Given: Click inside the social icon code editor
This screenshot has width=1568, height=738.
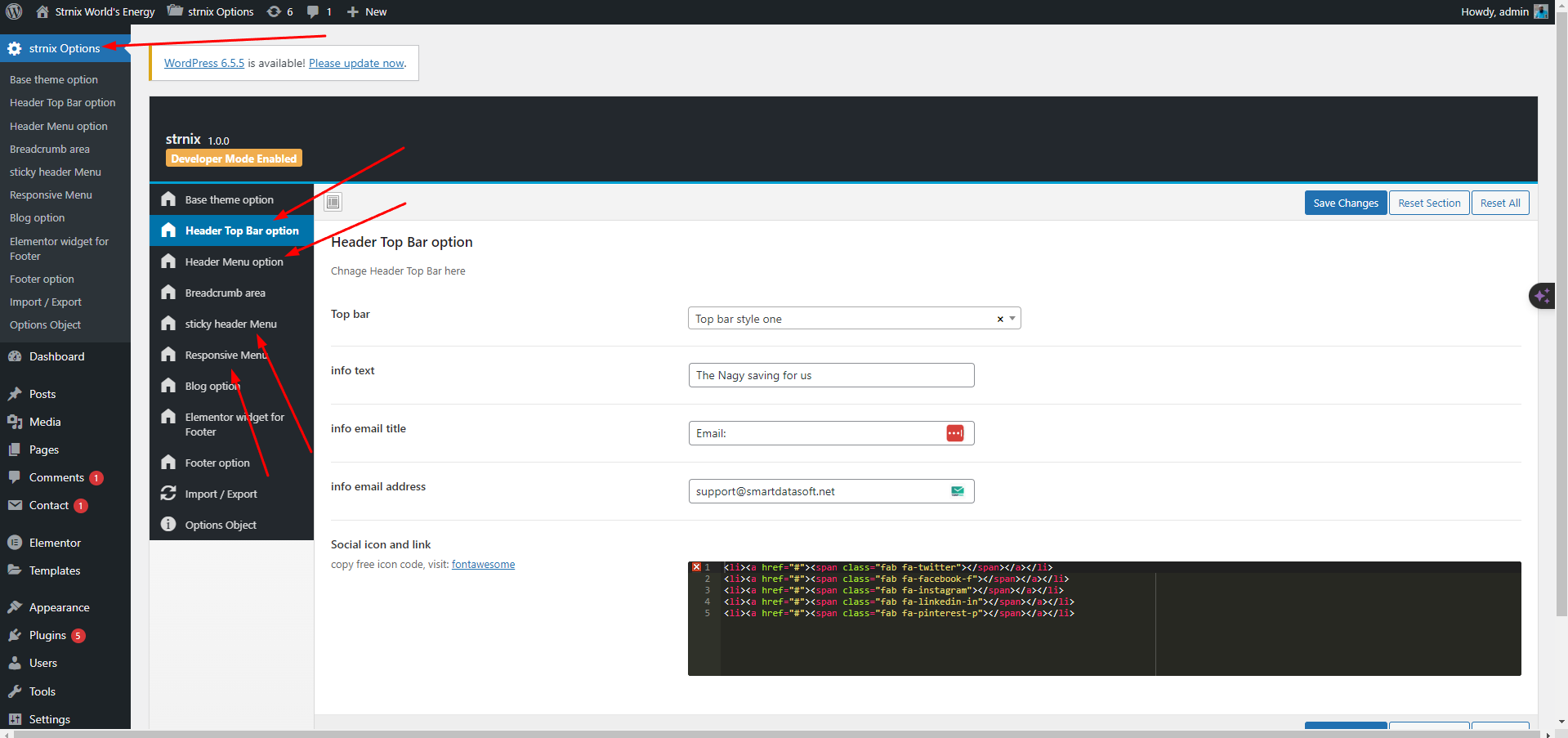Looking at the screenshot, I should coord(1104,619).
